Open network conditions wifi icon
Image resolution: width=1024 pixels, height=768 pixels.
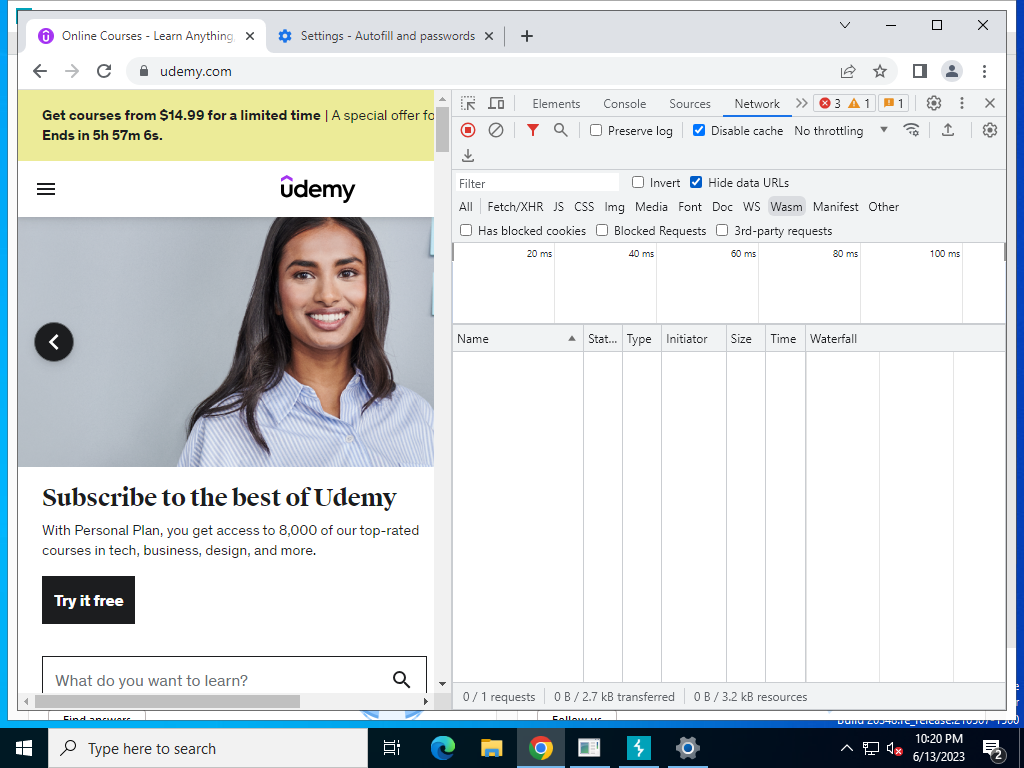912,130
